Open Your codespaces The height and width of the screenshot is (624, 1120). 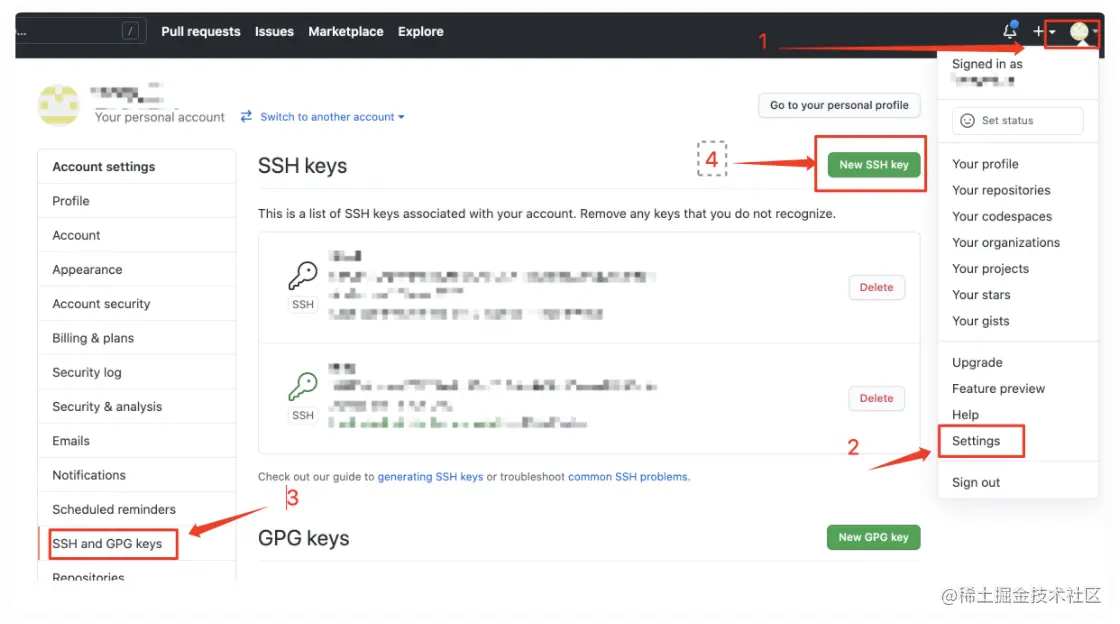point(1001,216)
